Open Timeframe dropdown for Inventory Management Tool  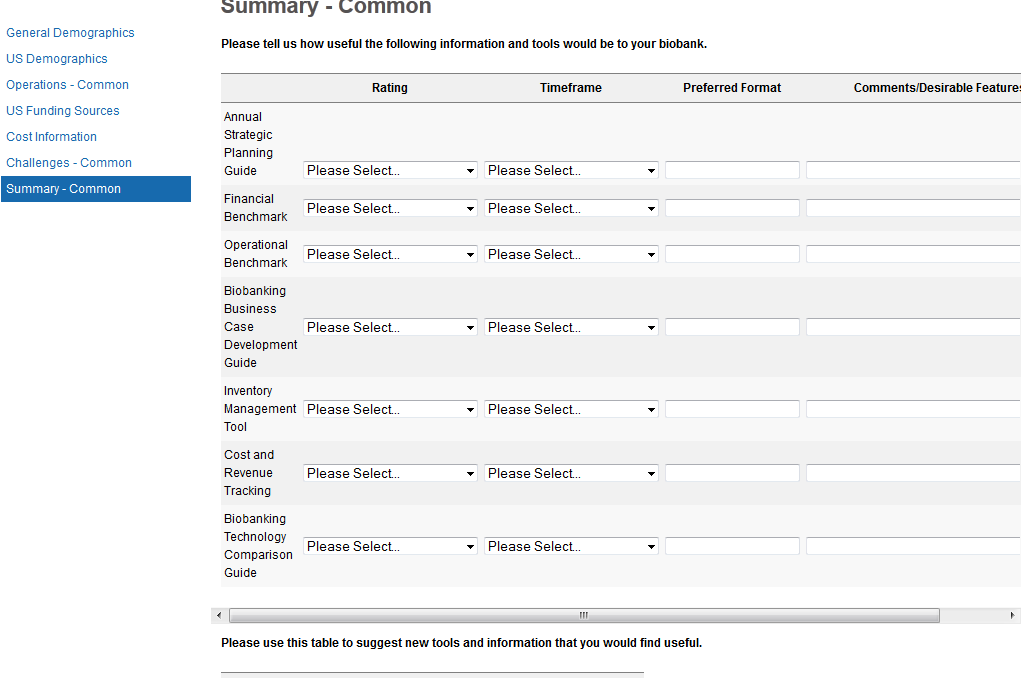click(571, 410)
